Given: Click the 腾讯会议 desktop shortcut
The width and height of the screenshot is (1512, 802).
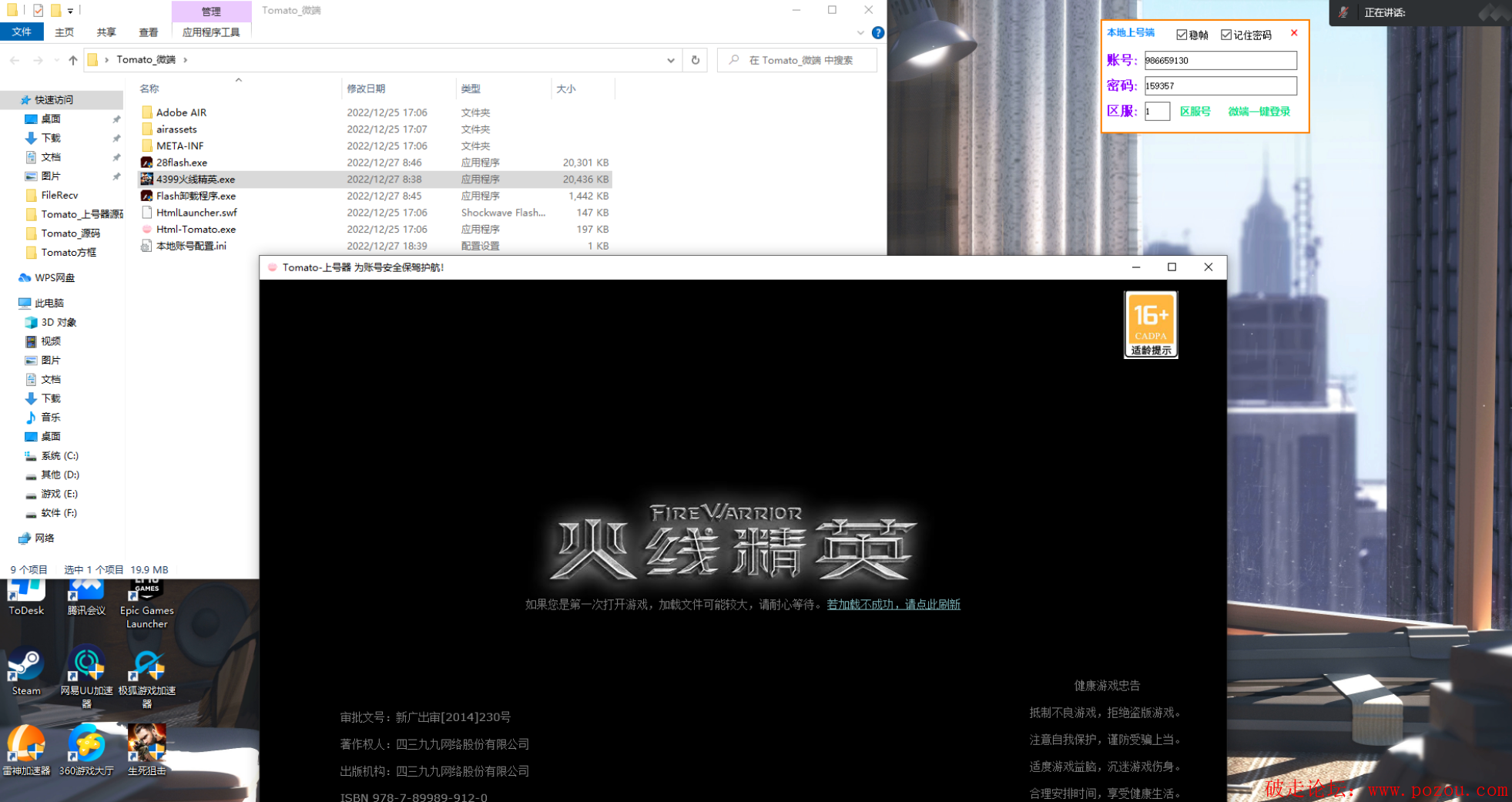Looking at the screenshot, I should 86,598.
